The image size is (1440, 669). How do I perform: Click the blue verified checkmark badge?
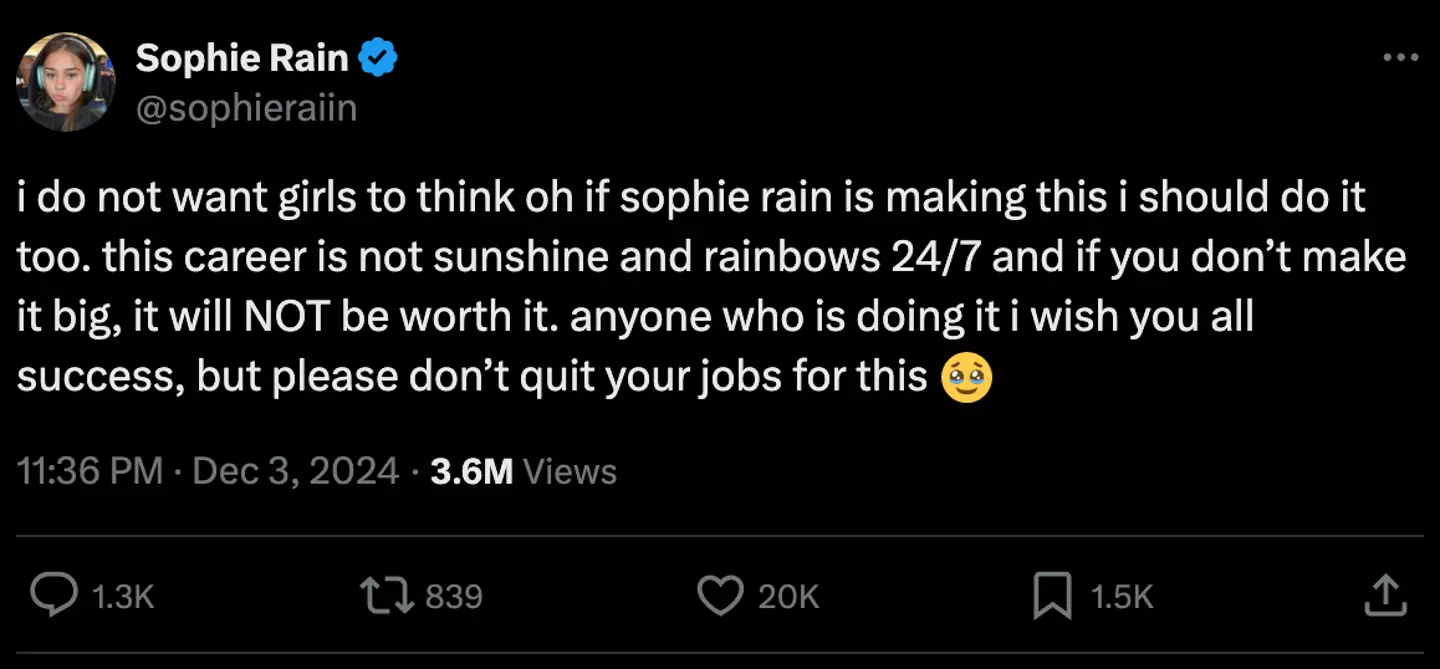click(x=379, y=59)
